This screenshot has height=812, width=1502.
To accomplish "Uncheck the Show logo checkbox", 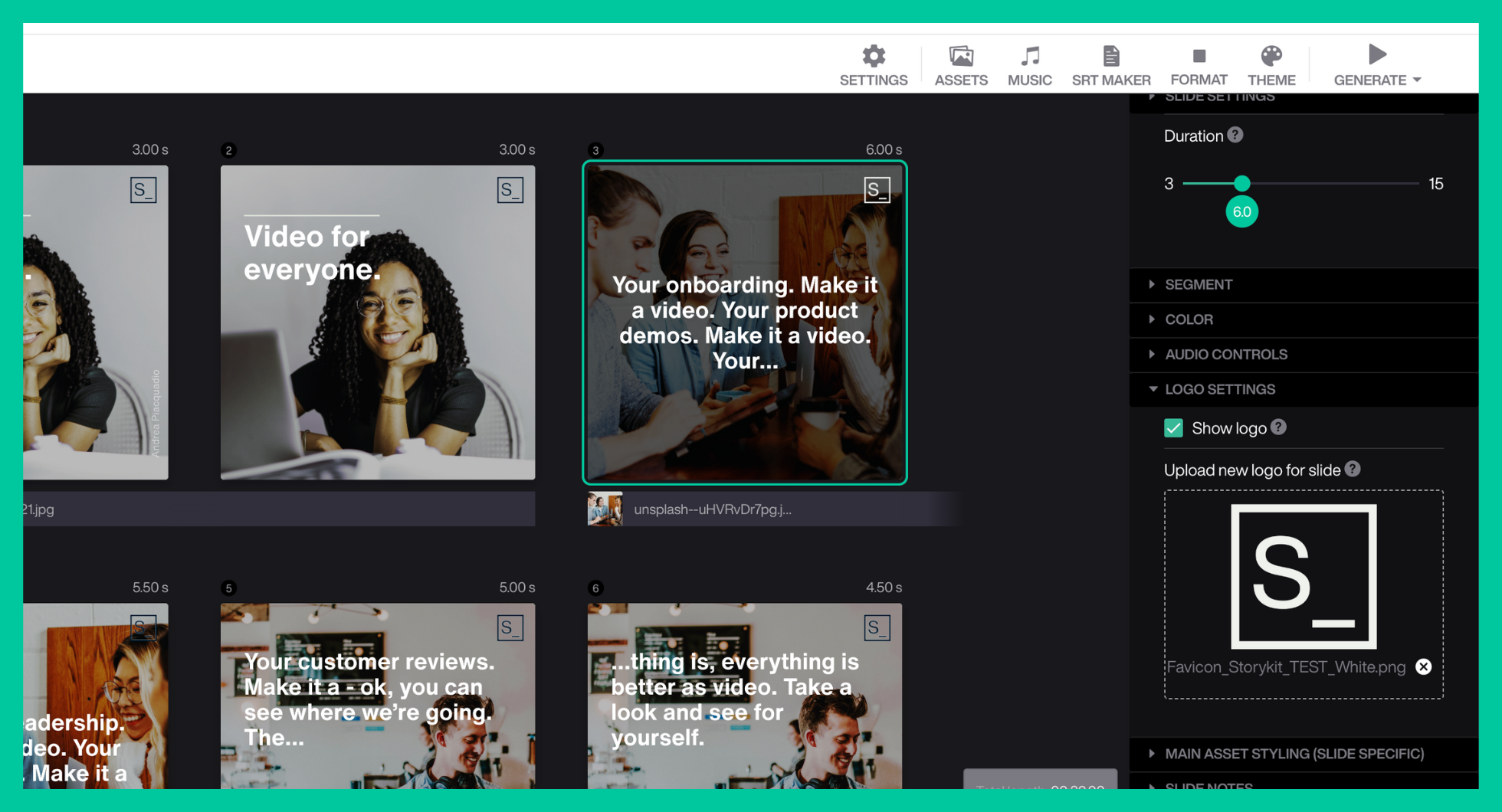I will coord(1173,428).
